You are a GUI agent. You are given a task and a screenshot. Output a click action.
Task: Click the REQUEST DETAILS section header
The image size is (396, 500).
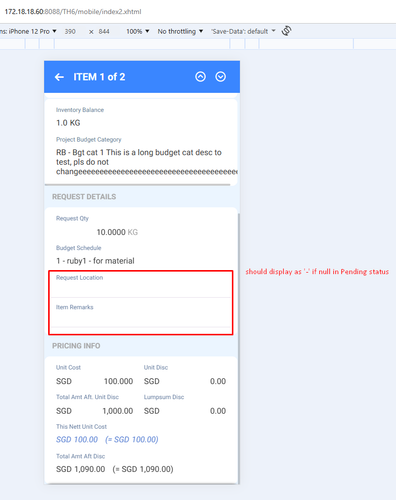click(84, 197)
